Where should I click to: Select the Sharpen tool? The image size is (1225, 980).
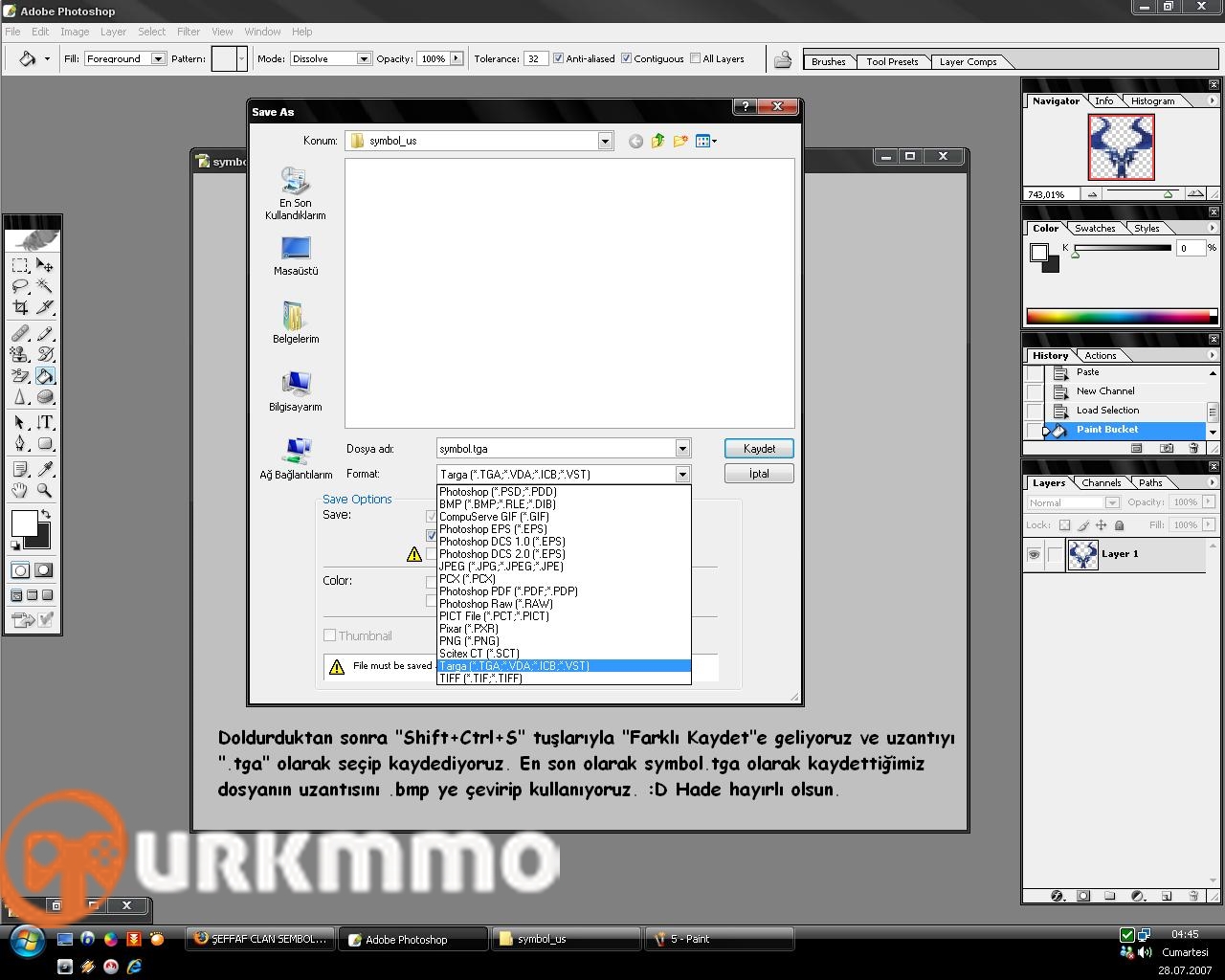coord(20,396)
